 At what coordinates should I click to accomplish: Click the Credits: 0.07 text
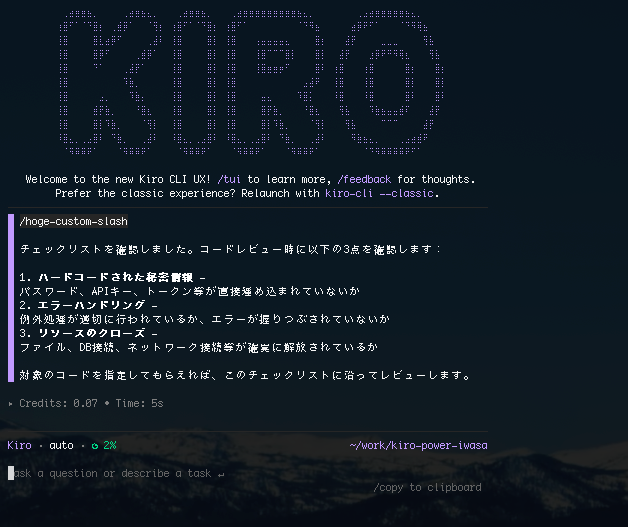point(58,403)
